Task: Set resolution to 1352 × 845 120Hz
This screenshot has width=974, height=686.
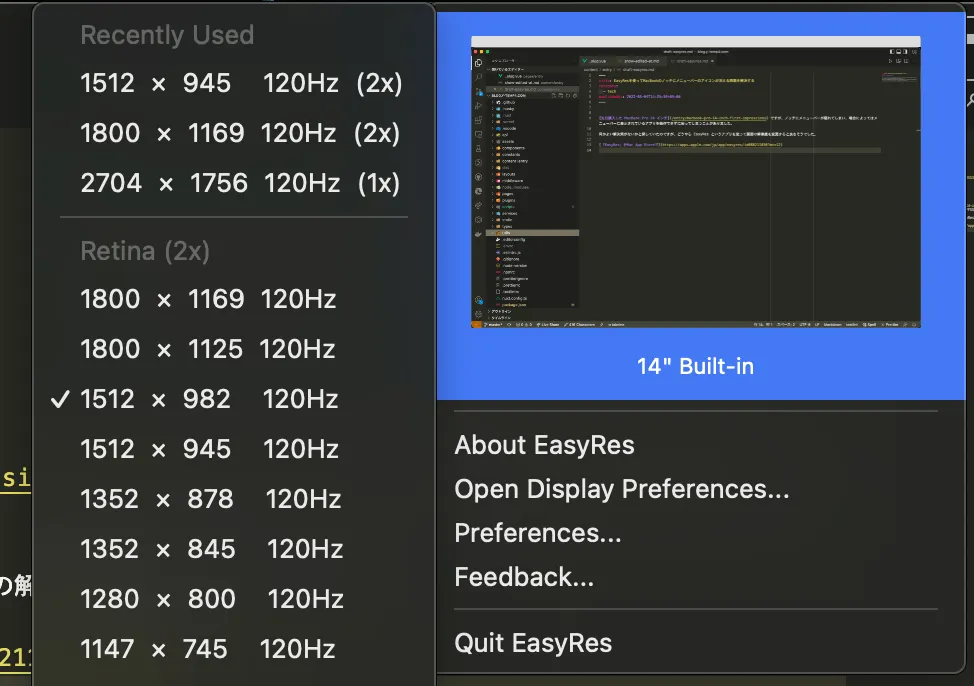Action: (210, 549)
